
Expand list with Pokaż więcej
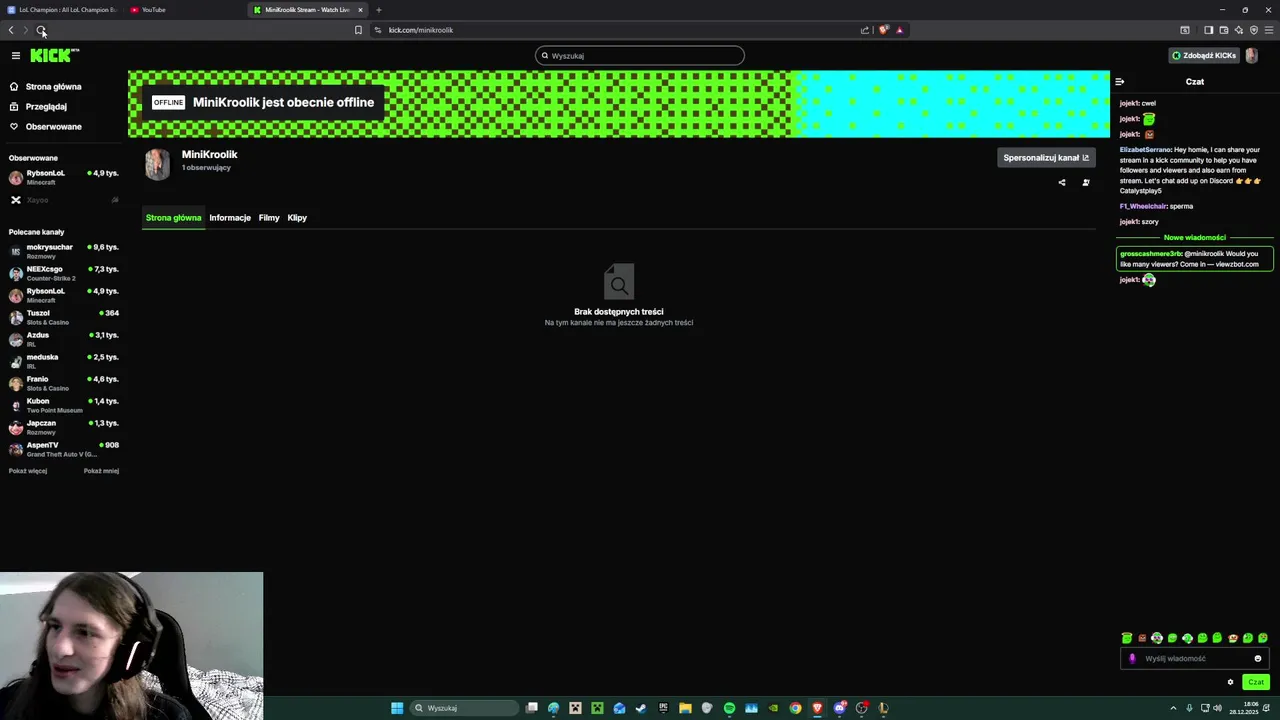pyautogui.click(x=28, y=471)
